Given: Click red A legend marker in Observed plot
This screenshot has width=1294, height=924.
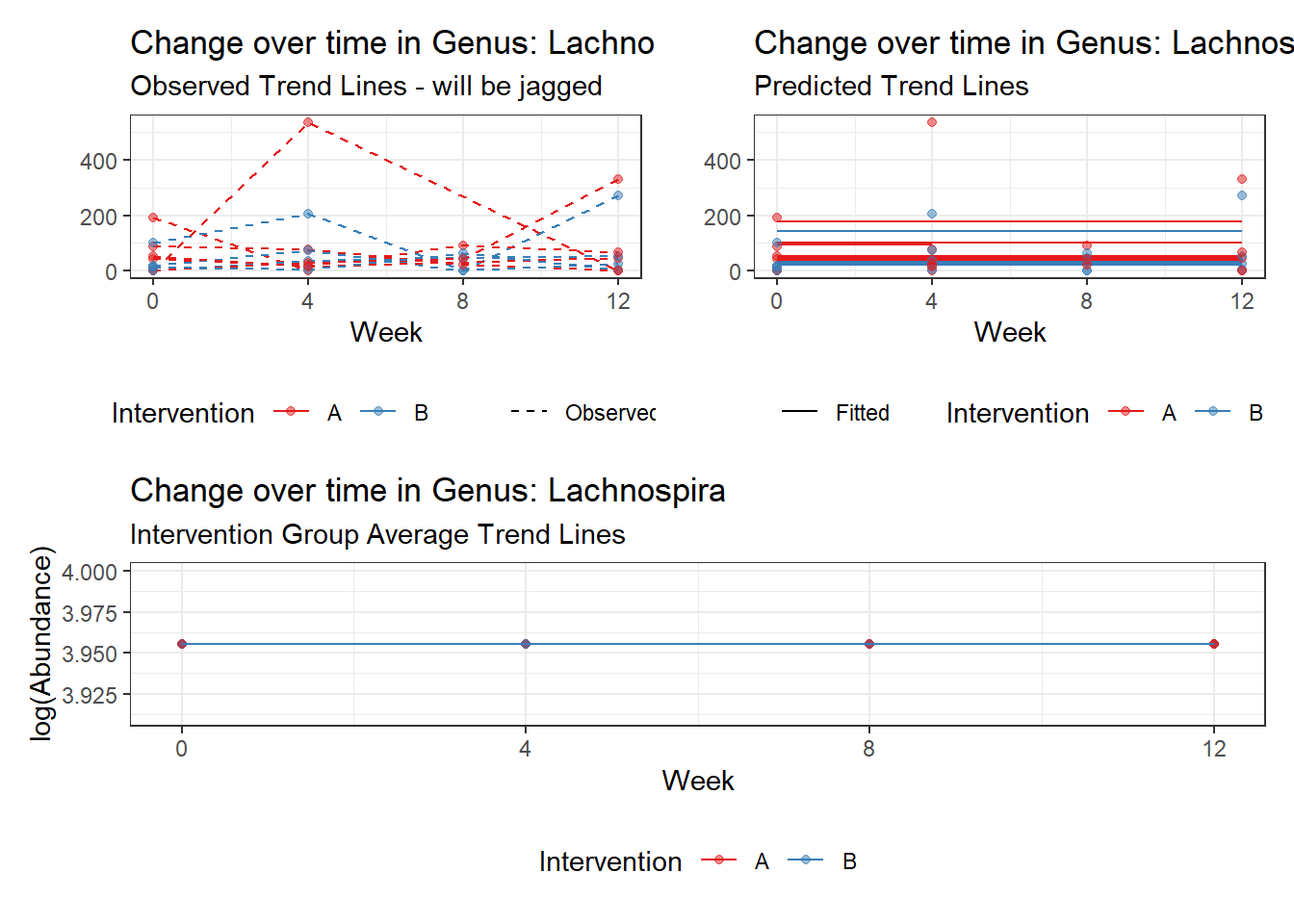Looking at the screenshot, I should click(x=291, y=412).
